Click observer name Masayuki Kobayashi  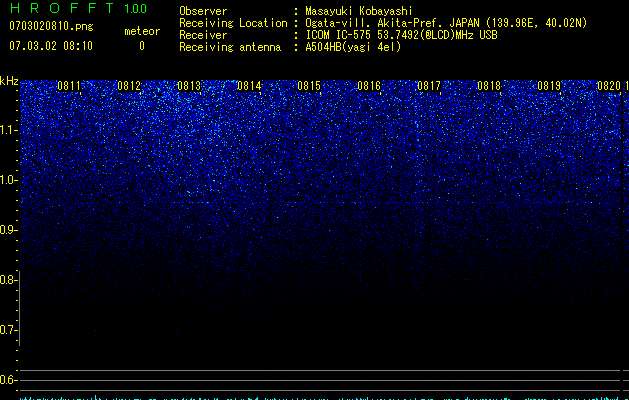tap(359, 11)
